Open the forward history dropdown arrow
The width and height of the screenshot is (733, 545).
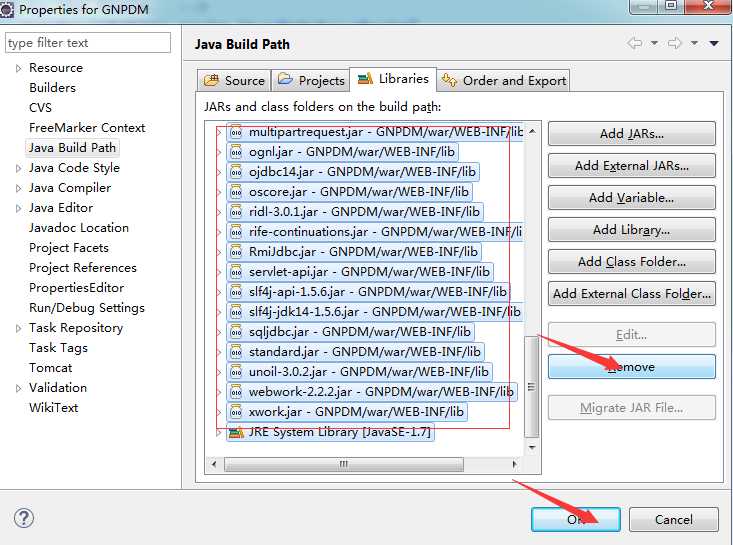[x=695, y=43]
